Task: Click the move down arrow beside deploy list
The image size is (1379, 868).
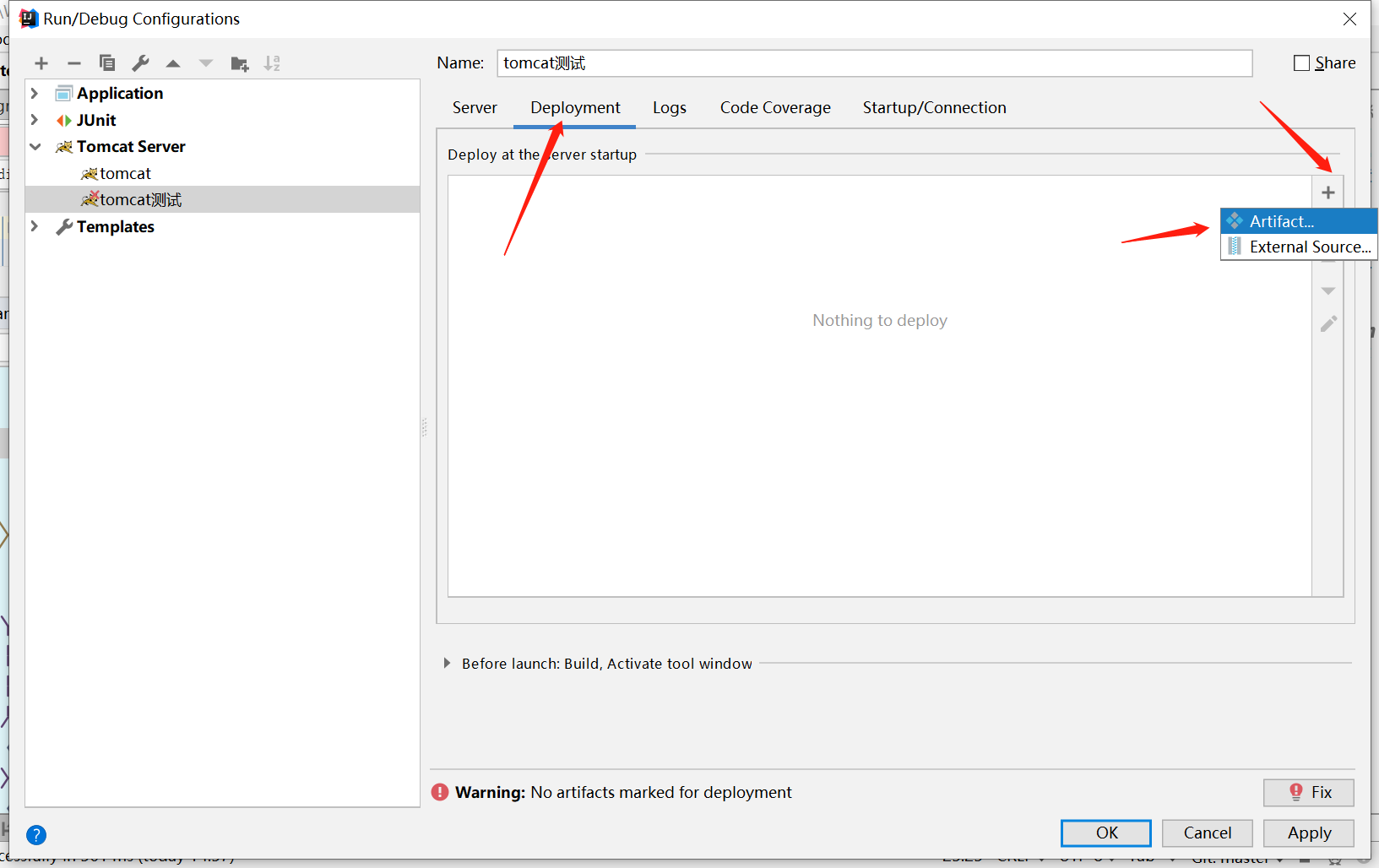Action: 1328,291
